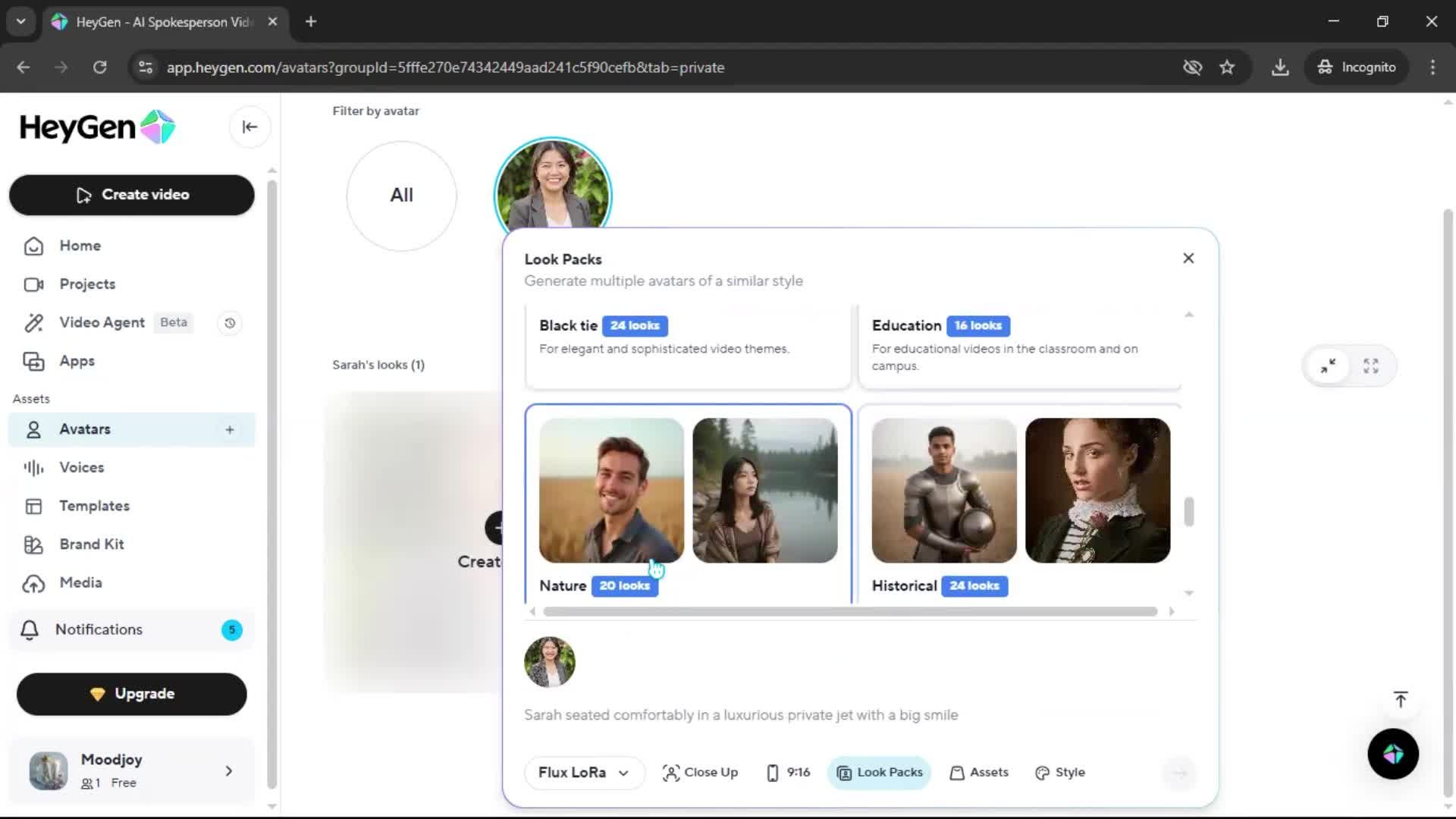Select Close Up framing option
The height and width of the screenshot is (819, 1456).
pyautogui.click(x=699, y=772)
